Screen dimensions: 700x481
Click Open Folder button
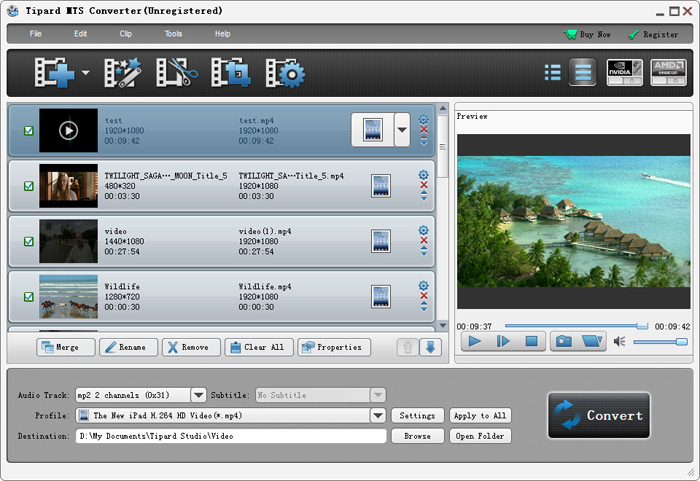(x=480, y=436)
